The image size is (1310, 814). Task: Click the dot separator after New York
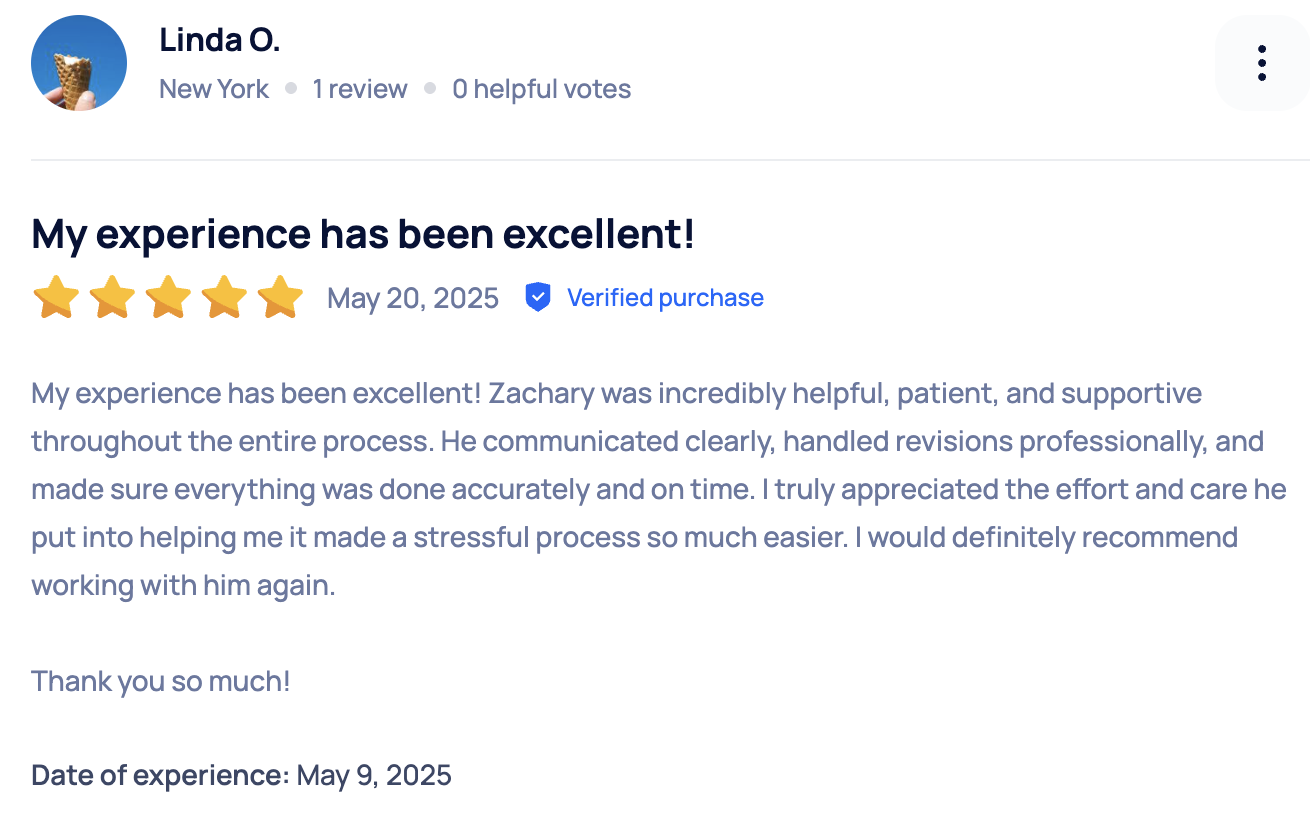[x=291, y=89]
